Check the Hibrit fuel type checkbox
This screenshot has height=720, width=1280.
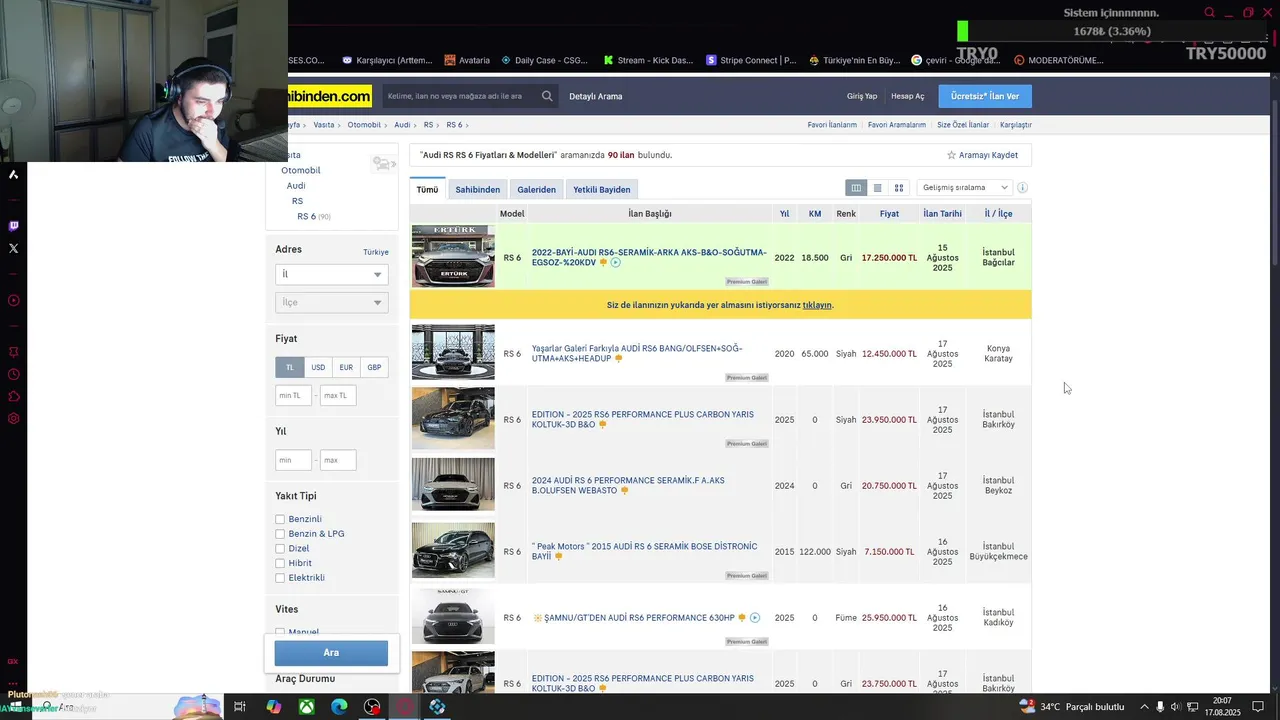[x=280, y=563]
